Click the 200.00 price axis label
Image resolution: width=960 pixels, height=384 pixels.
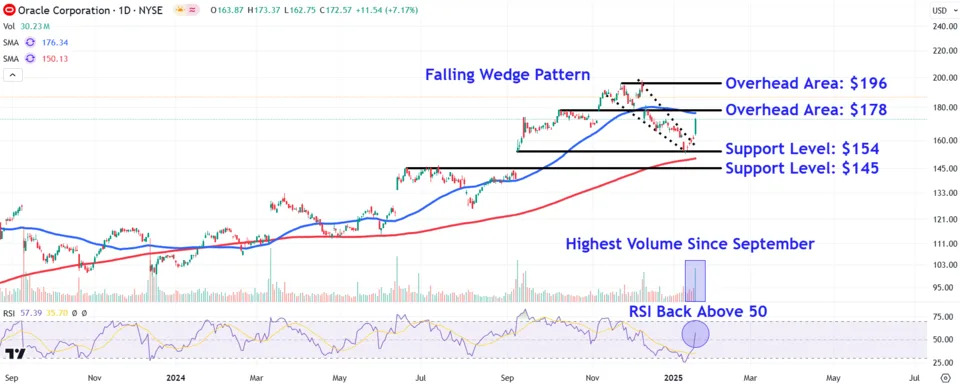(945, 78)
